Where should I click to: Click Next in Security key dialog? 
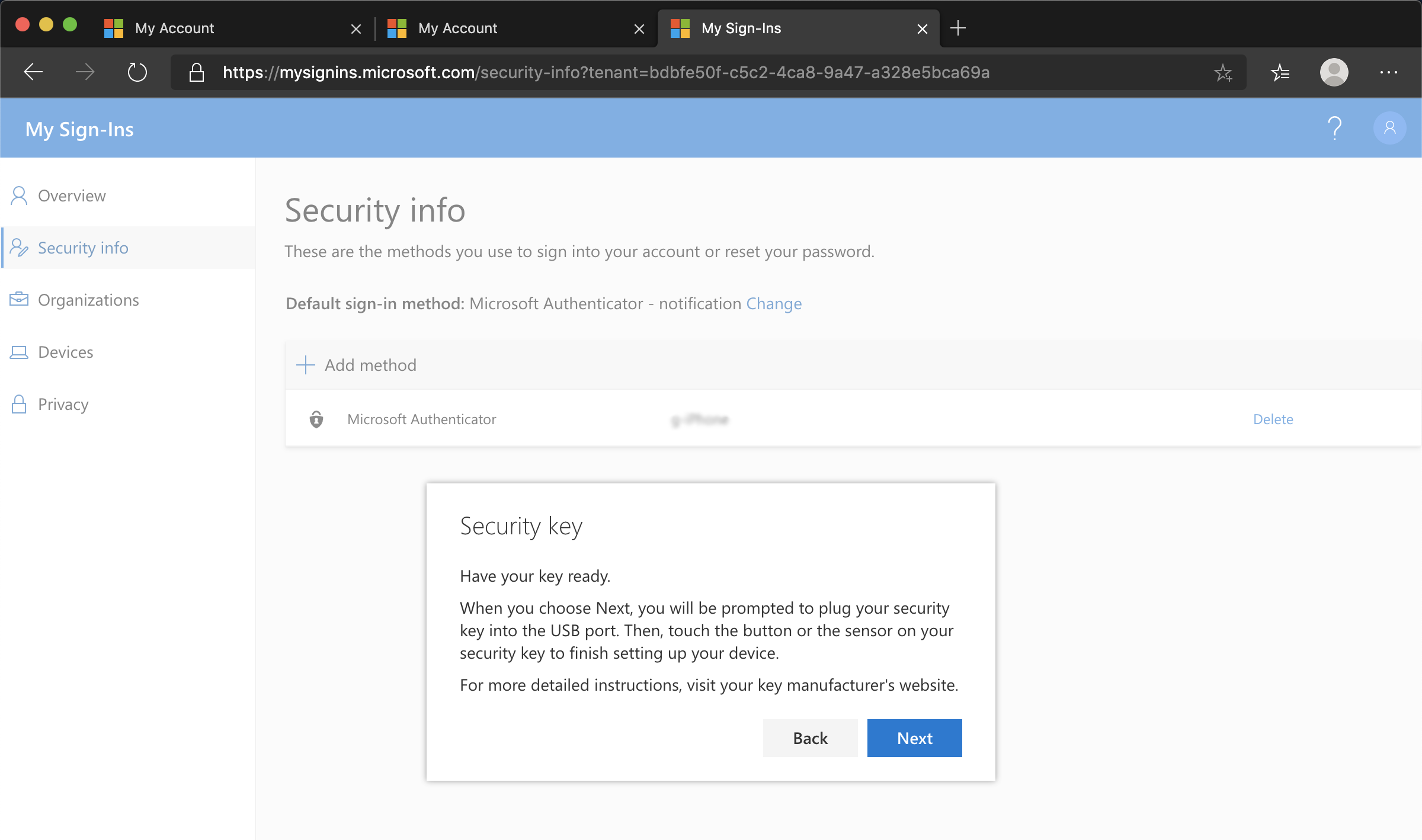914,738
